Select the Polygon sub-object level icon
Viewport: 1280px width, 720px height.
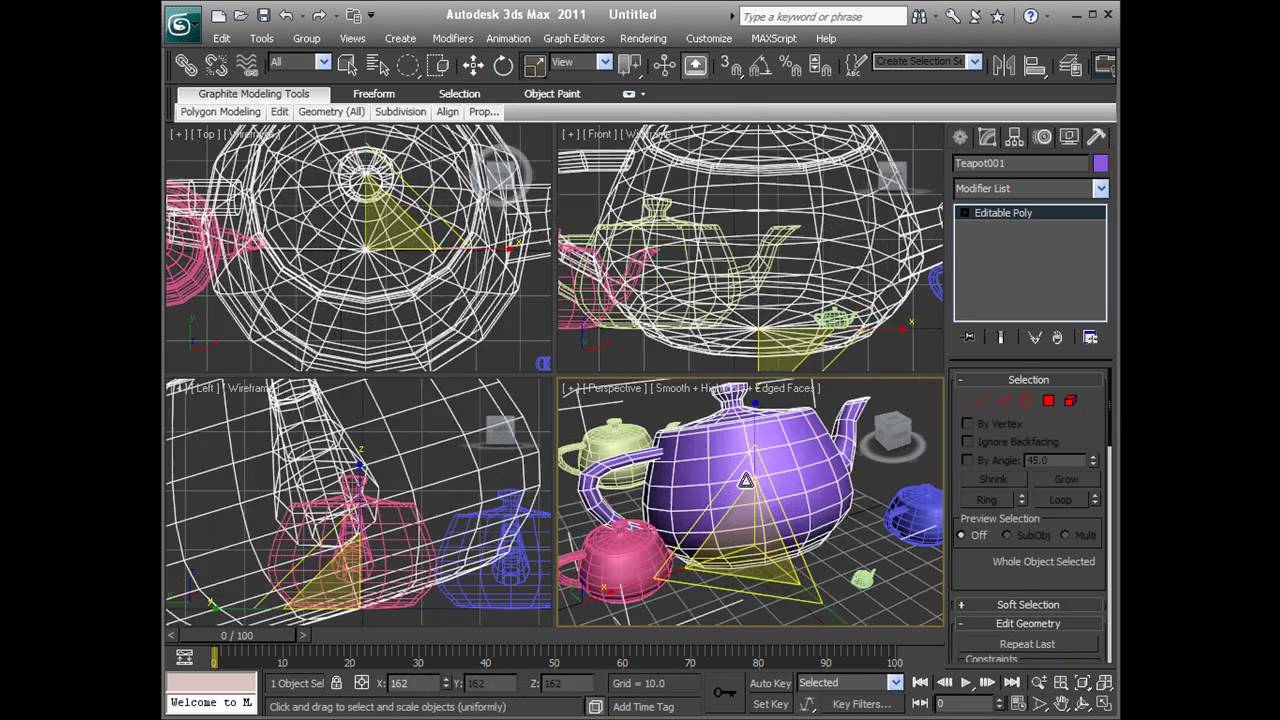[1048, 401]
